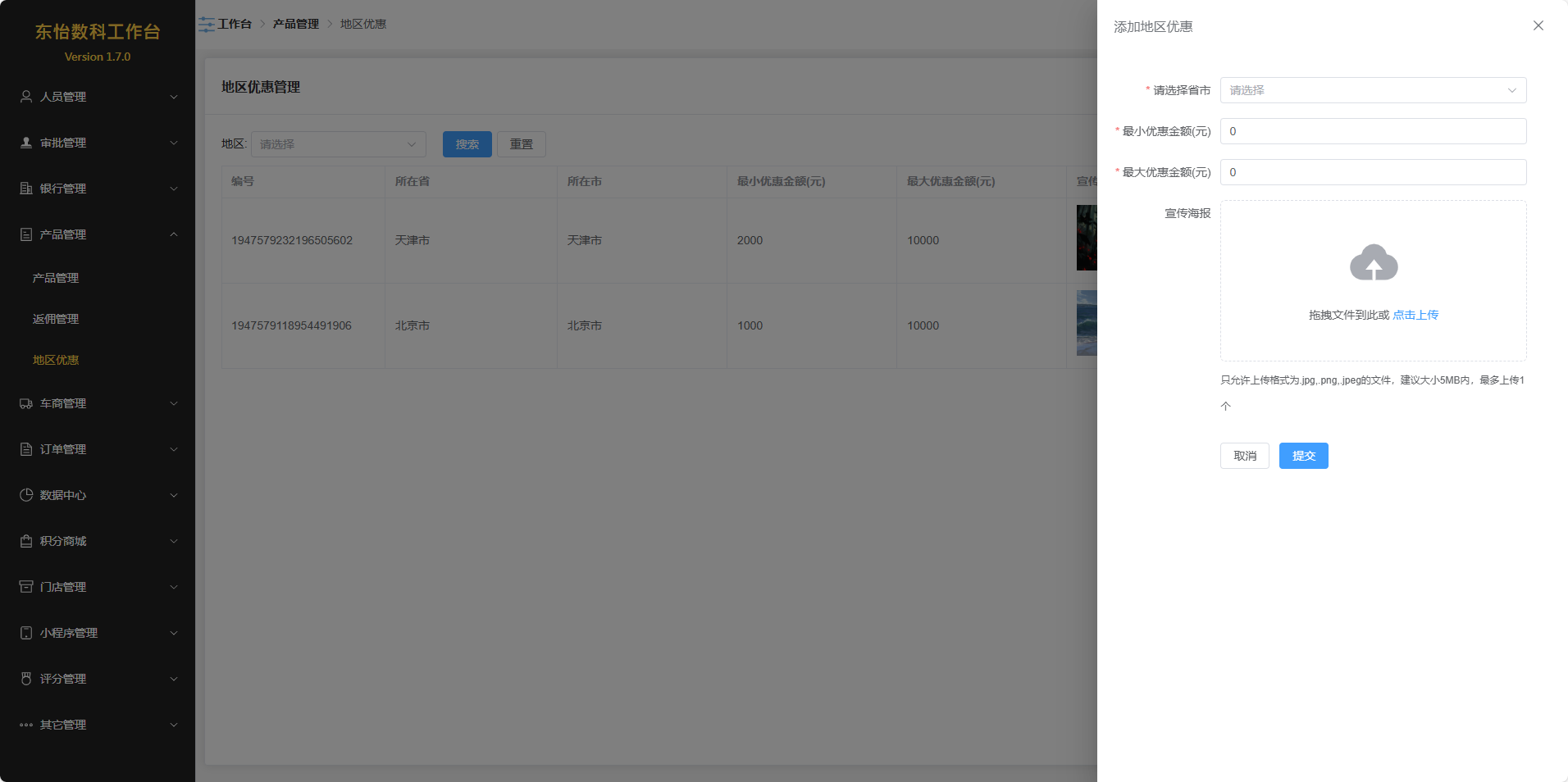Screen dimensions: 1568x782
Task: Click the 车商管理 truck icon
Action: 26,403
